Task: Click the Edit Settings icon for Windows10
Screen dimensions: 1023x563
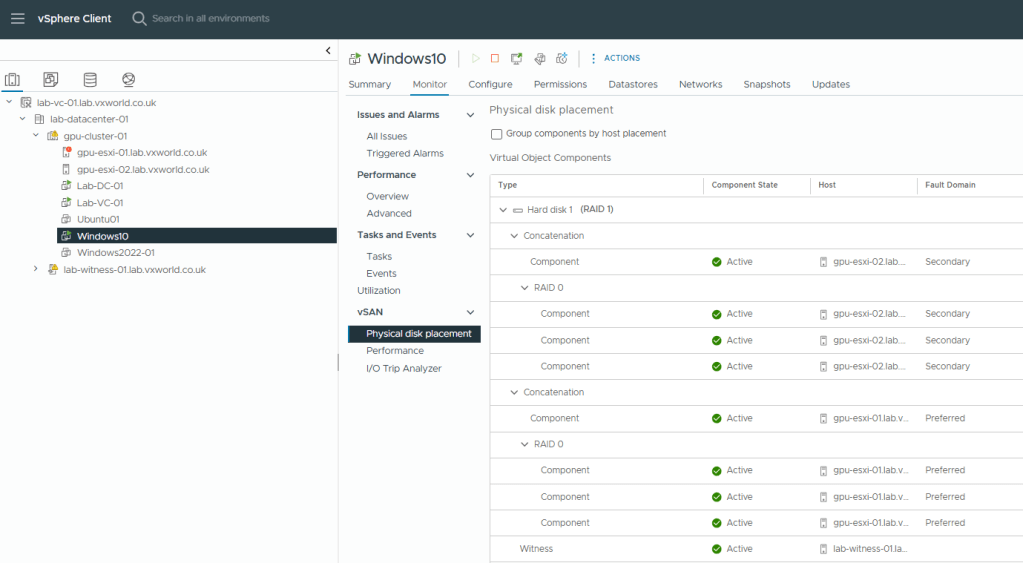Action: 540,59
